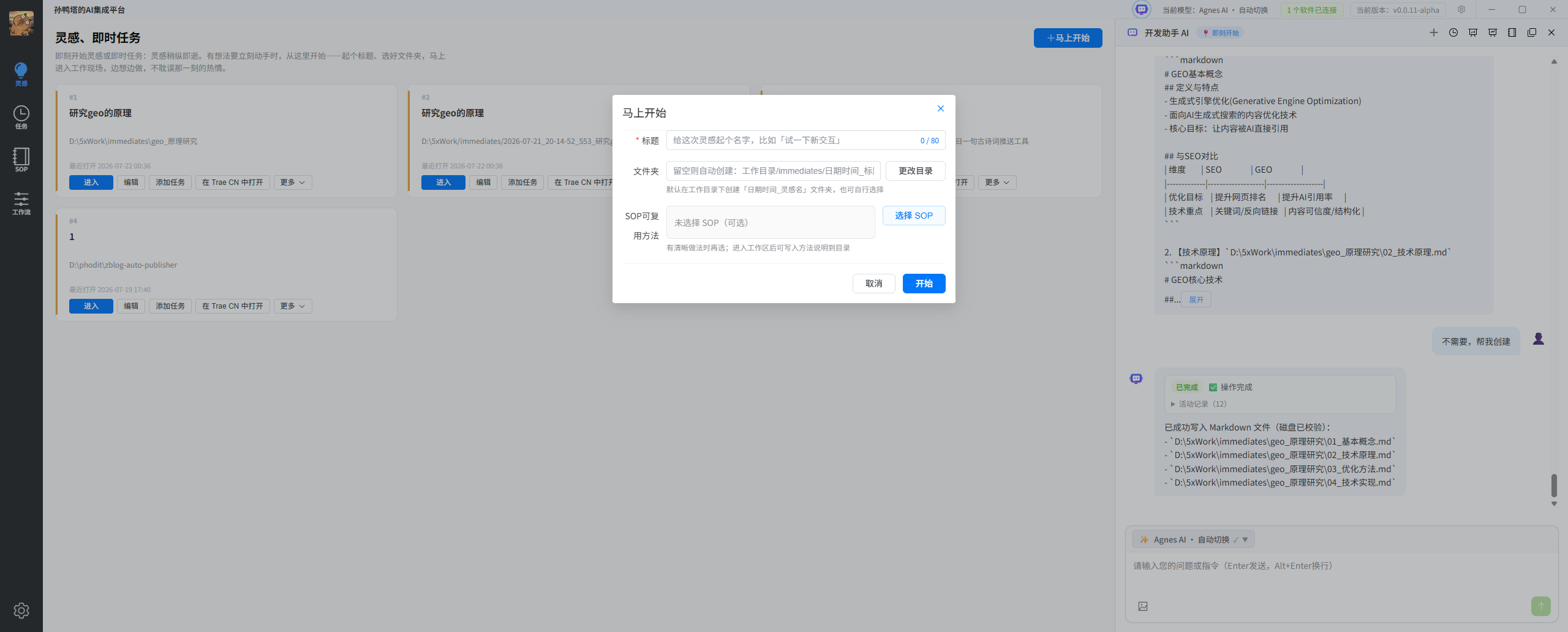Click card #4 path D:\phodit\zblog-auto-publisher
1568x632 pixels.
pyautogui.click(x=123, y=265)
